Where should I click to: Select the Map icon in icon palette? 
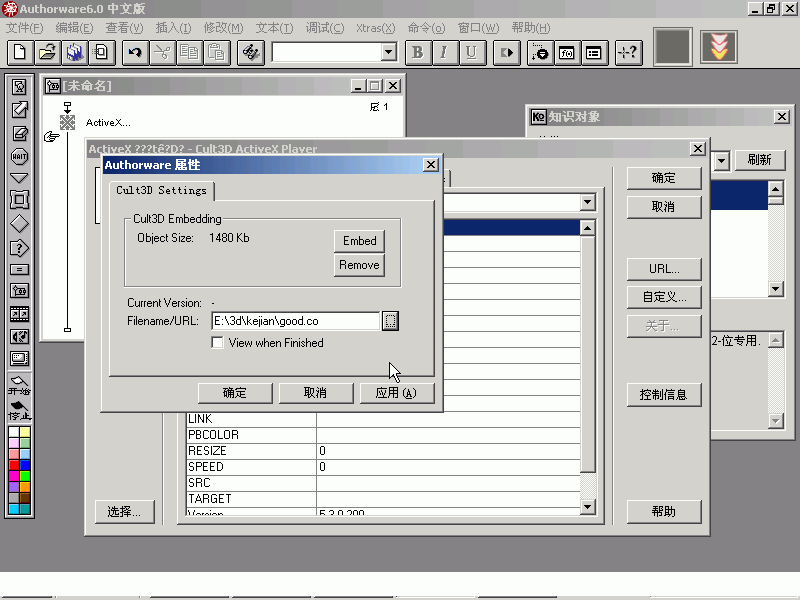point(19,291)
